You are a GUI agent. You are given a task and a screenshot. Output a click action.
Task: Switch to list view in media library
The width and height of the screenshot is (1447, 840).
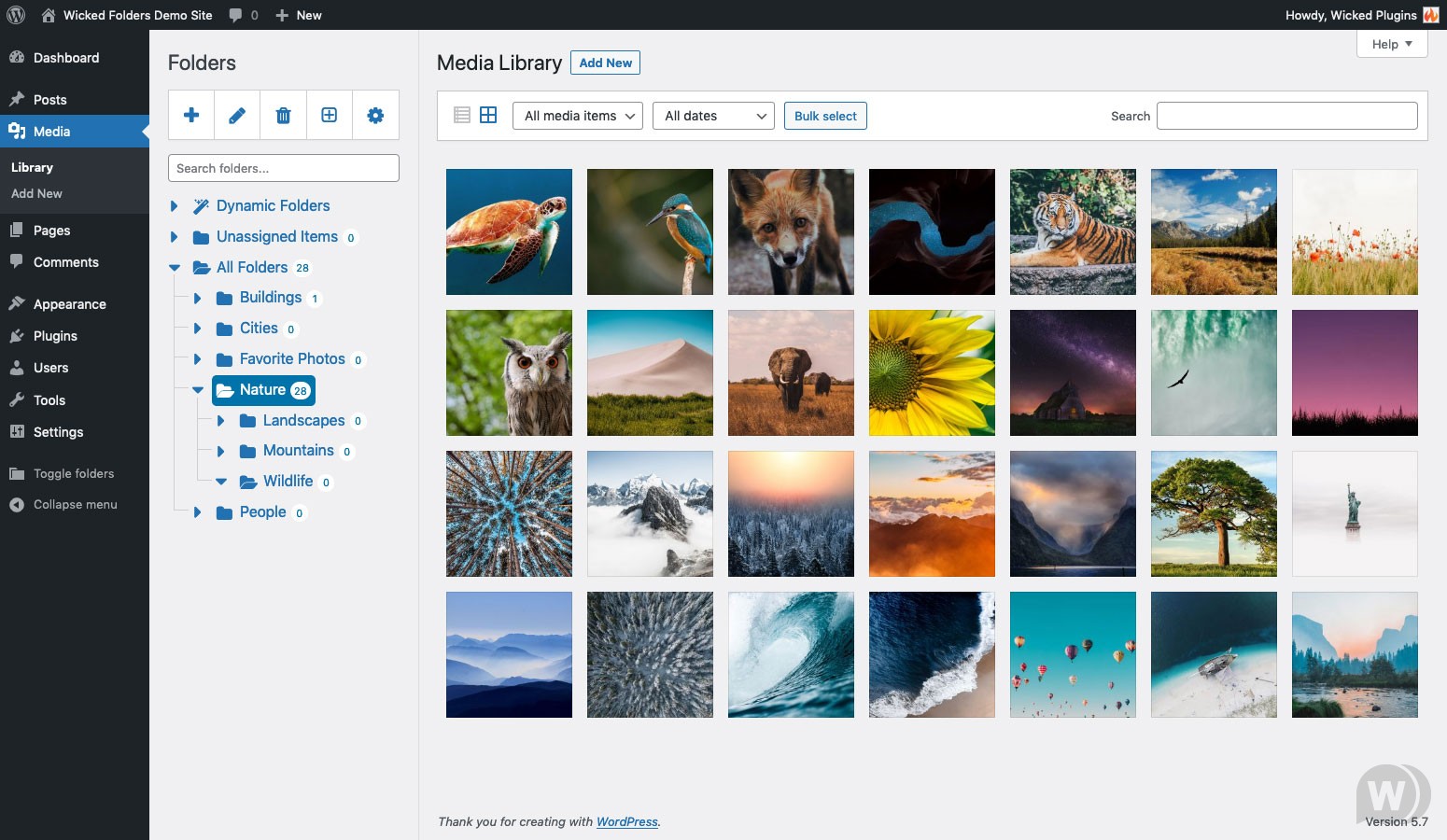(462, 114)
